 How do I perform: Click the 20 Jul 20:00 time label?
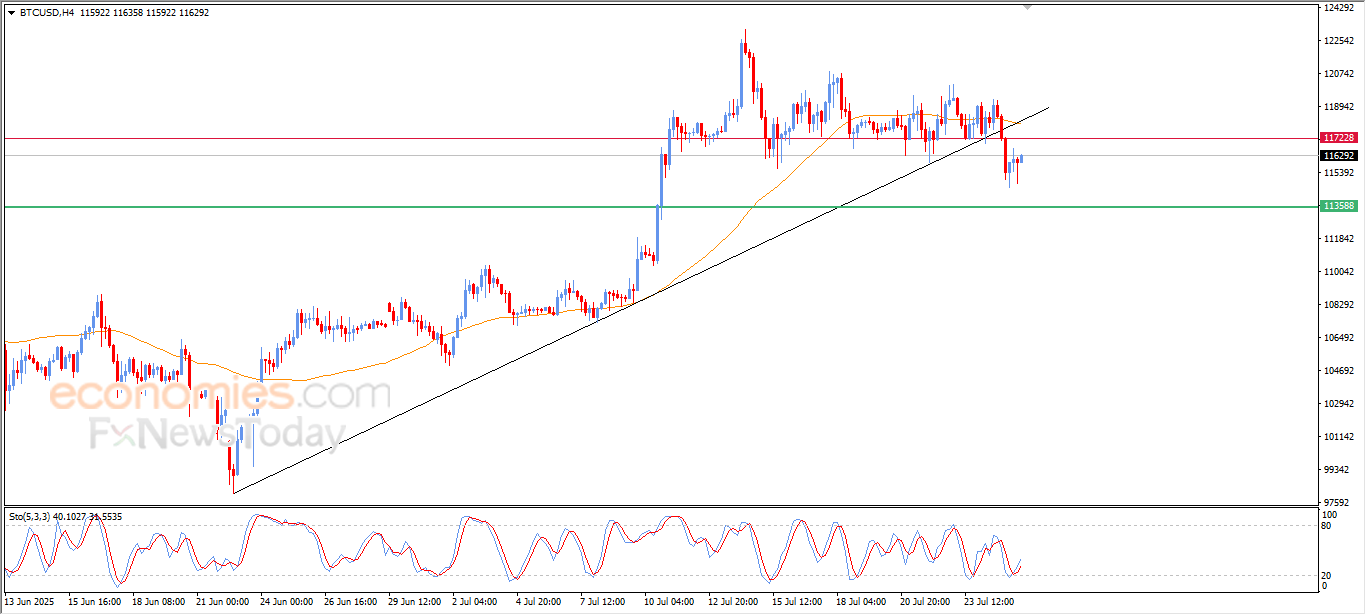(927, 603)
